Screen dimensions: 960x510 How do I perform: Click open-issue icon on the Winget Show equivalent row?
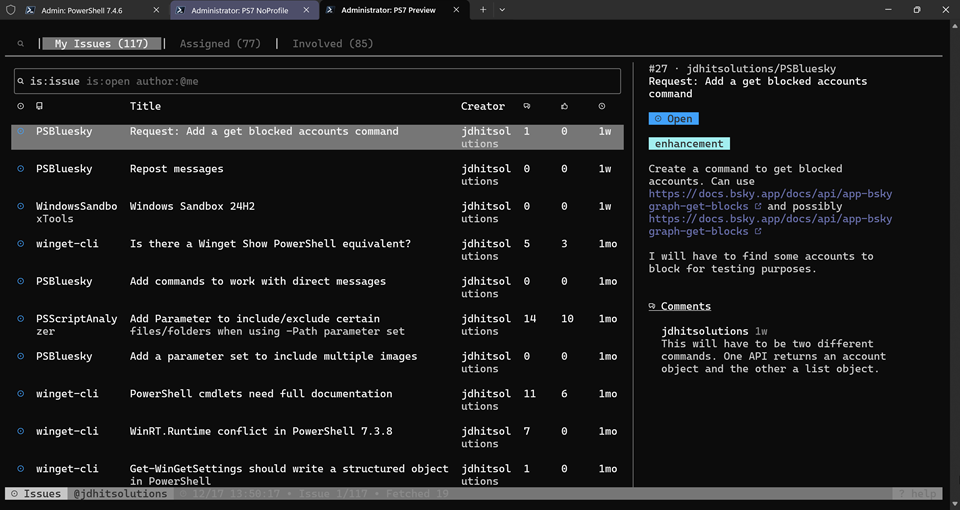pyautogui.click(x=21, y=244)
